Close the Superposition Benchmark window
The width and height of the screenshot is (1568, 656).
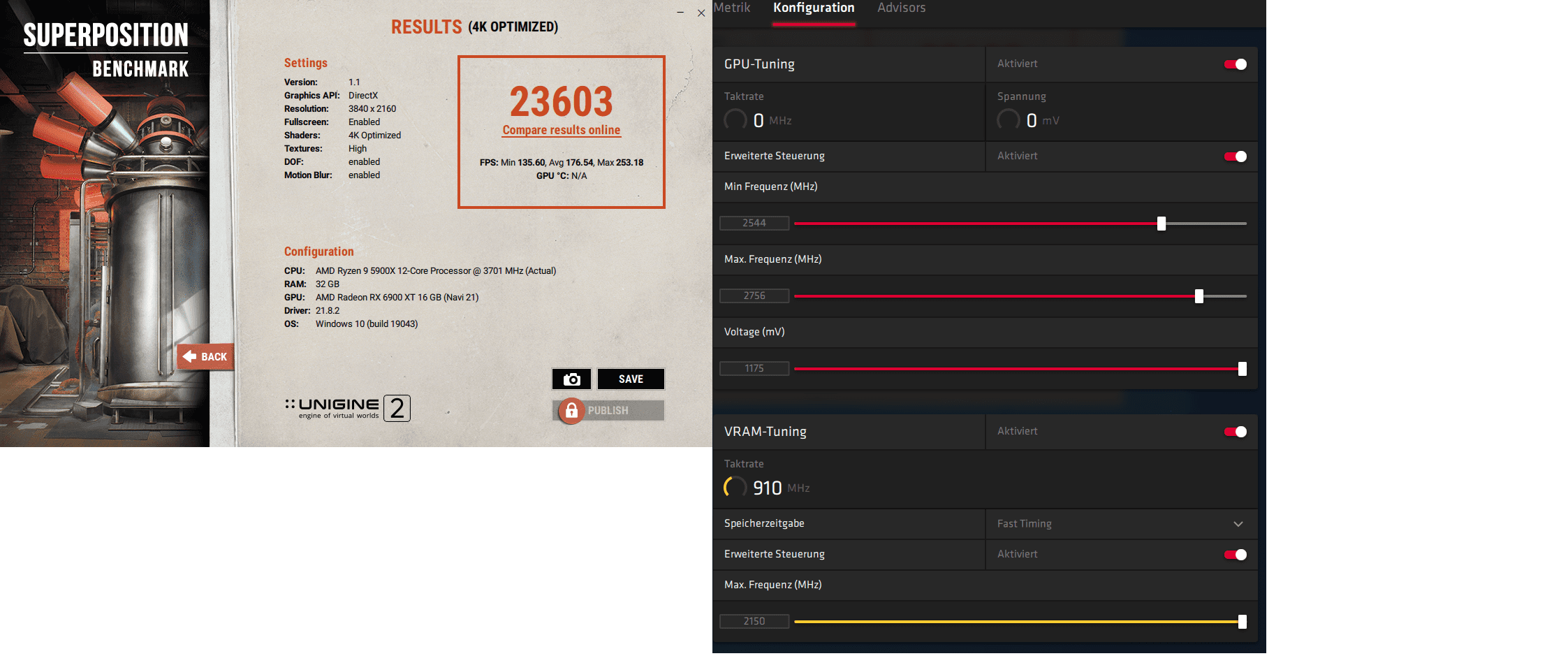[x=701, y=13]
